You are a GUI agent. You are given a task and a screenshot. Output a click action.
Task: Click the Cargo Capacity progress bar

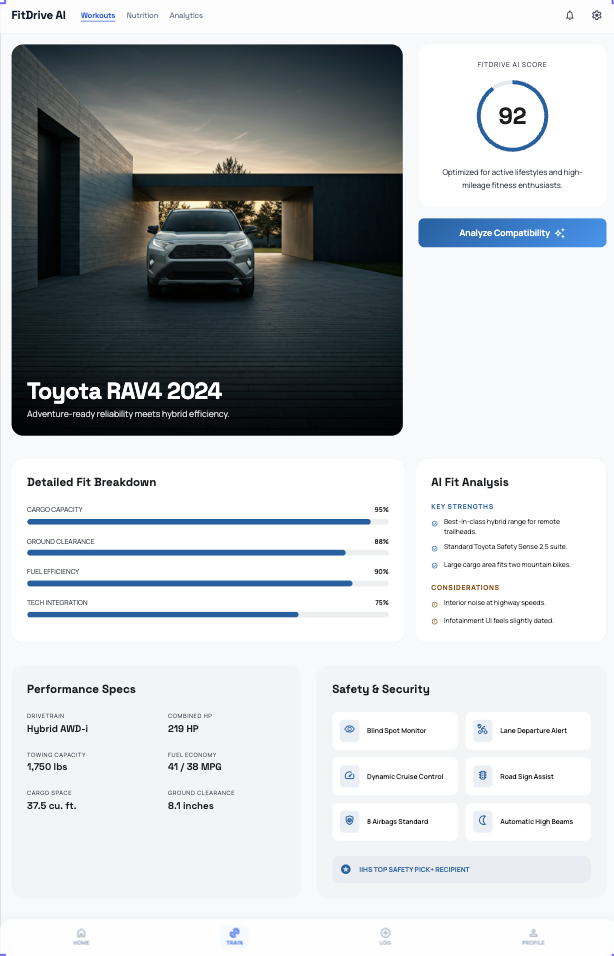pos(207,522)
